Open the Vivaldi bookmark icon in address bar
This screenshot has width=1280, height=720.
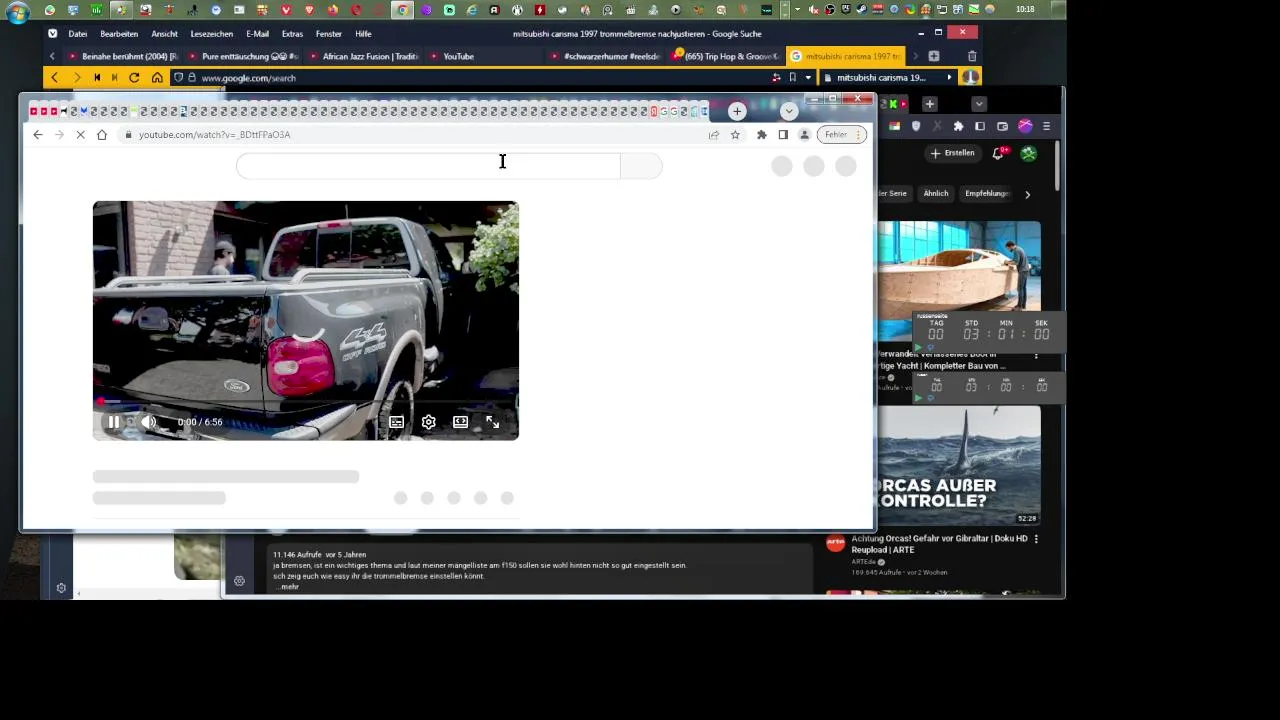[x=792, y=78]
